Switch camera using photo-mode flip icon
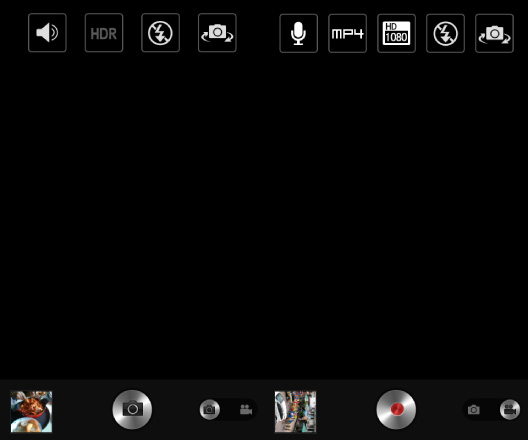528x440 pixels. coord(217,33)
